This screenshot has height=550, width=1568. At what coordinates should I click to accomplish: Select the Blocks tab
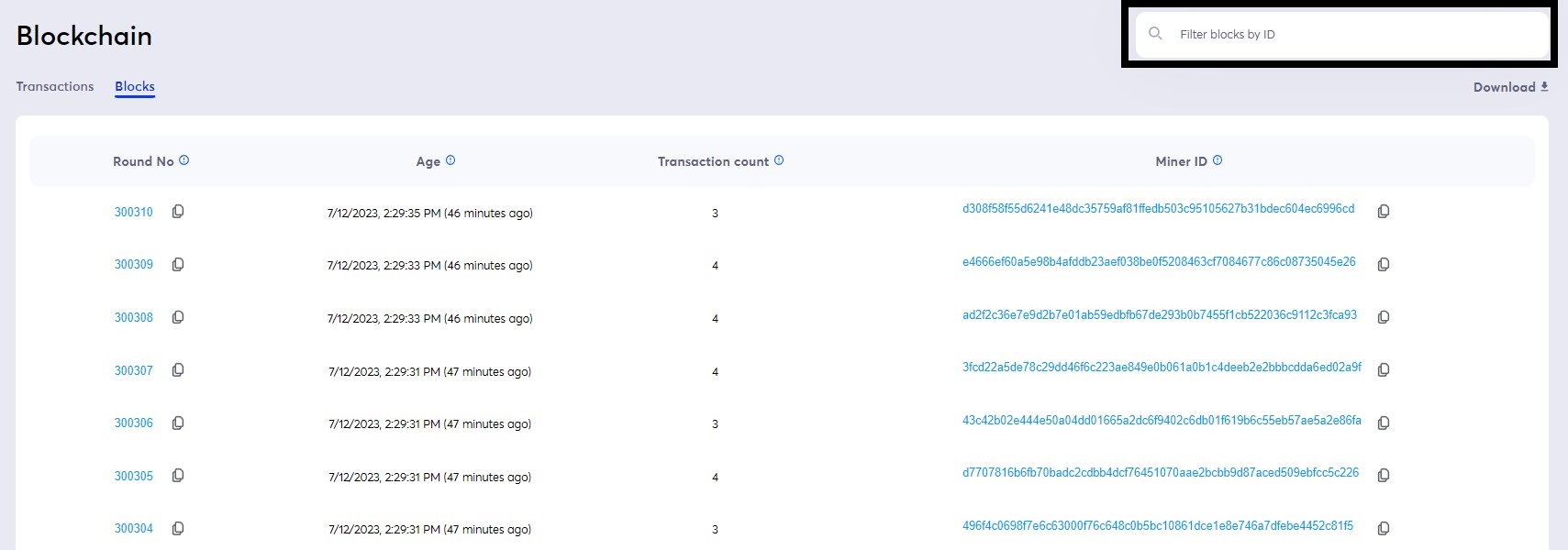point(135,86)
